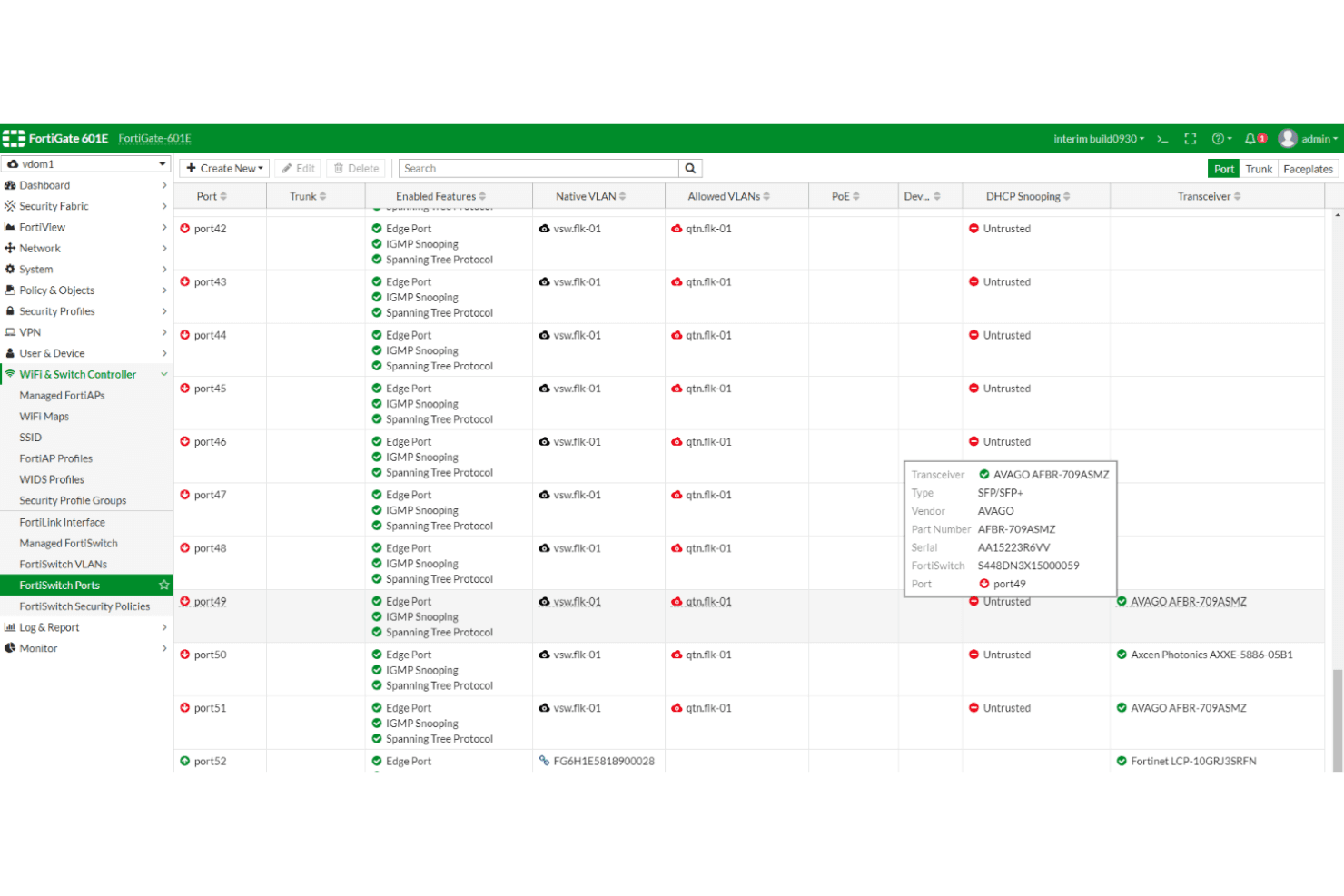This screenshot has height=896, width=1344.
Task: Click vsw.flk-01 native VLAN for port43
Action: tap(578, 282)
